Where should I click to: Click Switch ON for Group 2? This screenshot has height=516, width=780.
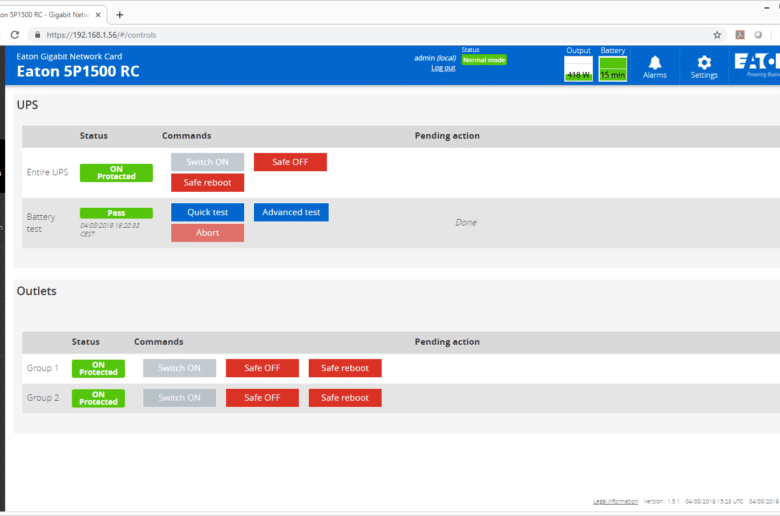tap(180, 398)
